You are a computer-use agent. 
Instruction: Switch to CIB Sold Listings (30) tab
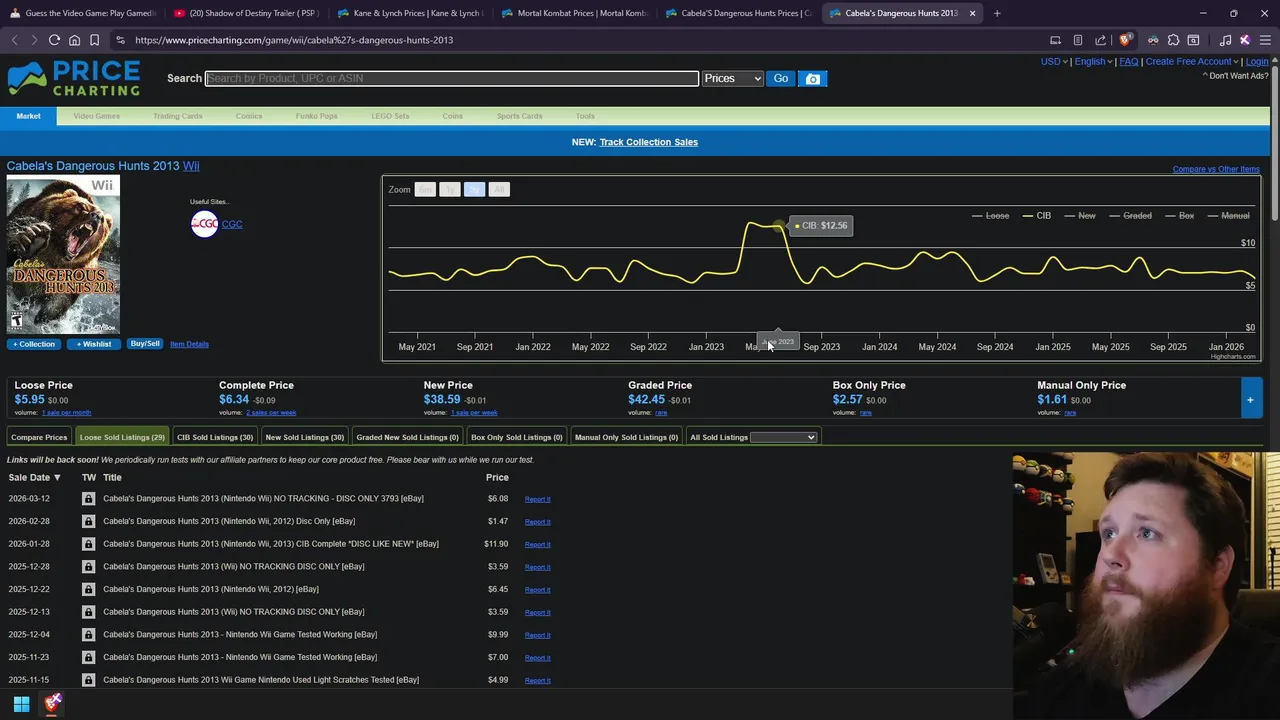(x=215, y=437)
